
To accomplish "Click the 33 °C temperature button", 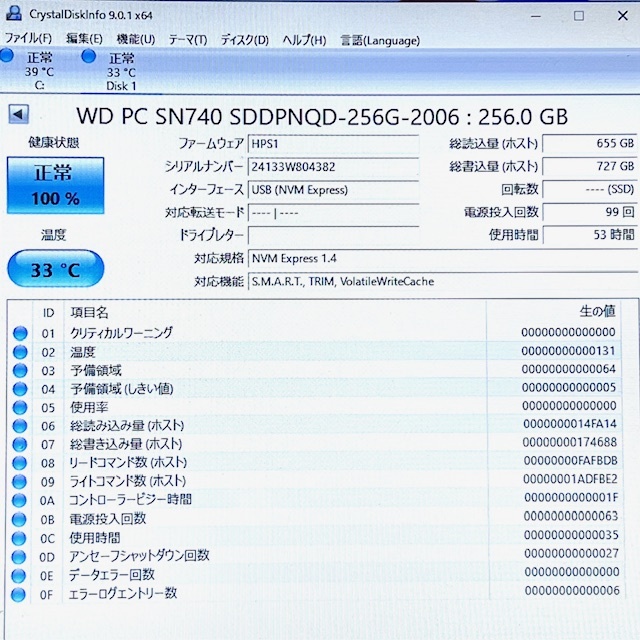I will tap(55, 269).
